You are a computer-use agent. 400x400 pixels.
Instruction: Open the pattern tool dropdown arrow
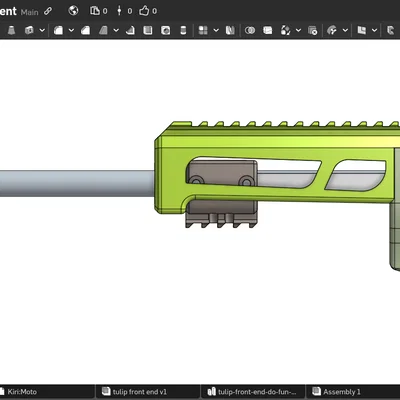click(x=216, y=30)
